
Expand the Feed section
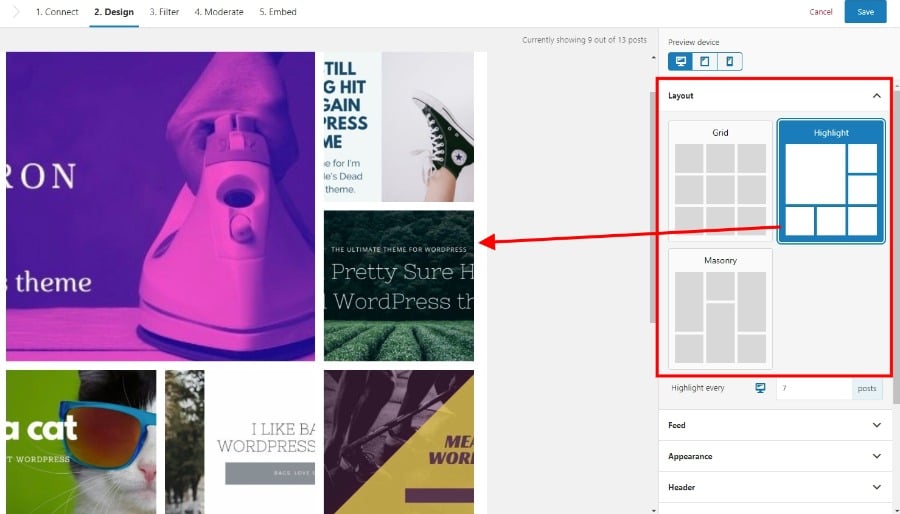point(775,425)
